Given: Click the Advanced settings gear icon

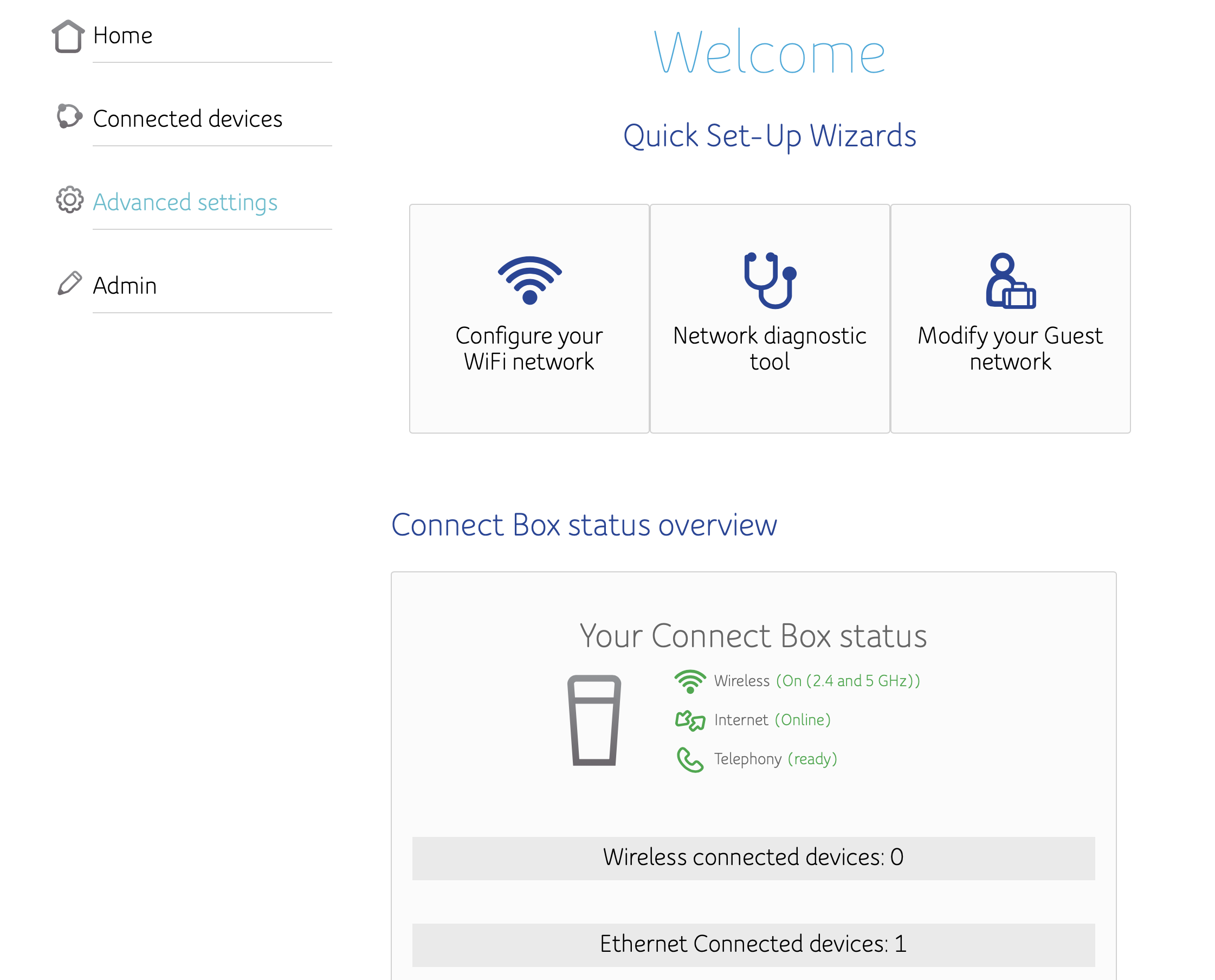Looking at the screenshot, I should 69,200.
